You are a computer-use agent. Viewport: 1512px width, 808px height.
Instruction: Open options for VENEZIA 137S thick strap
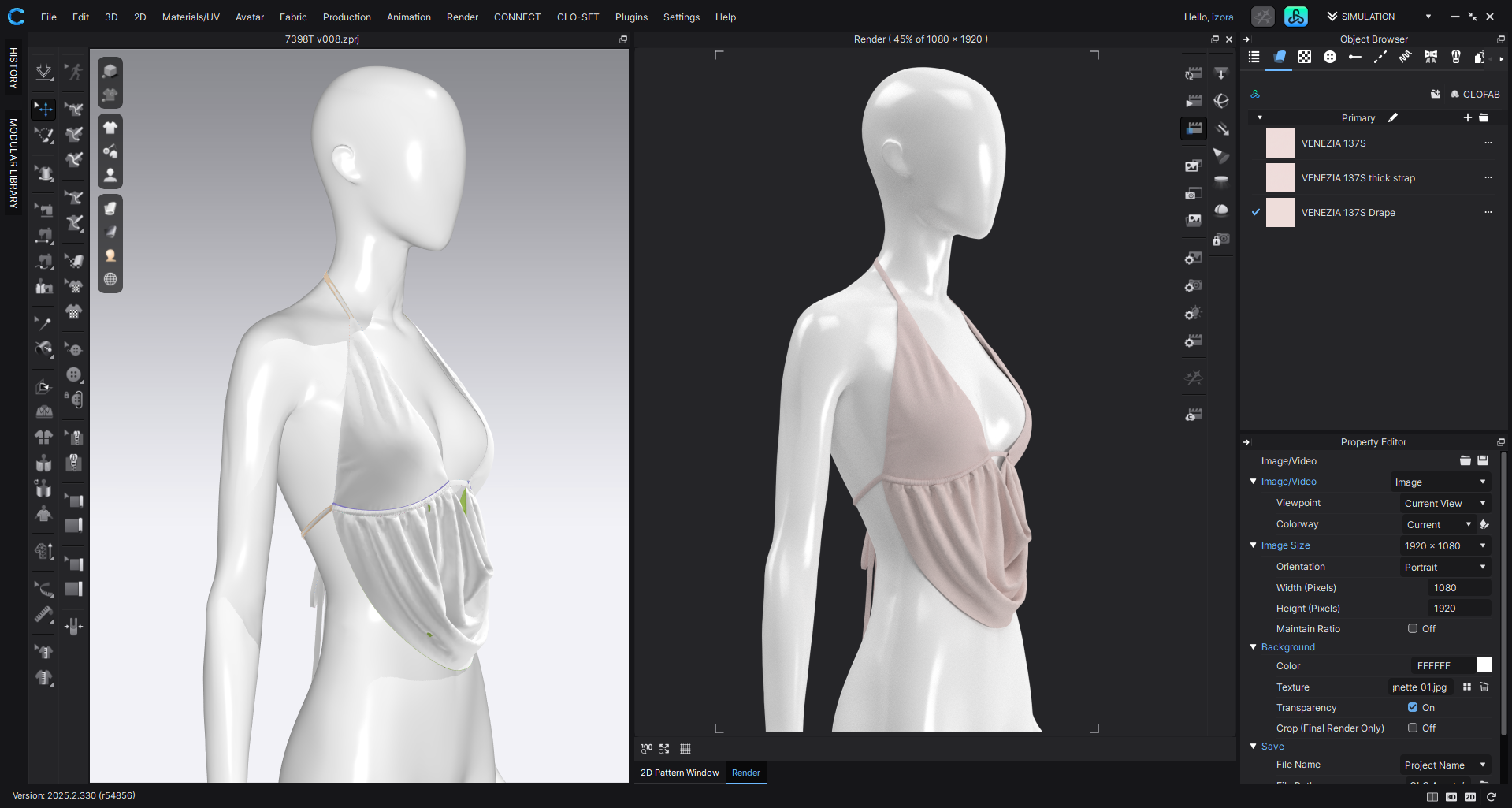1488,177
